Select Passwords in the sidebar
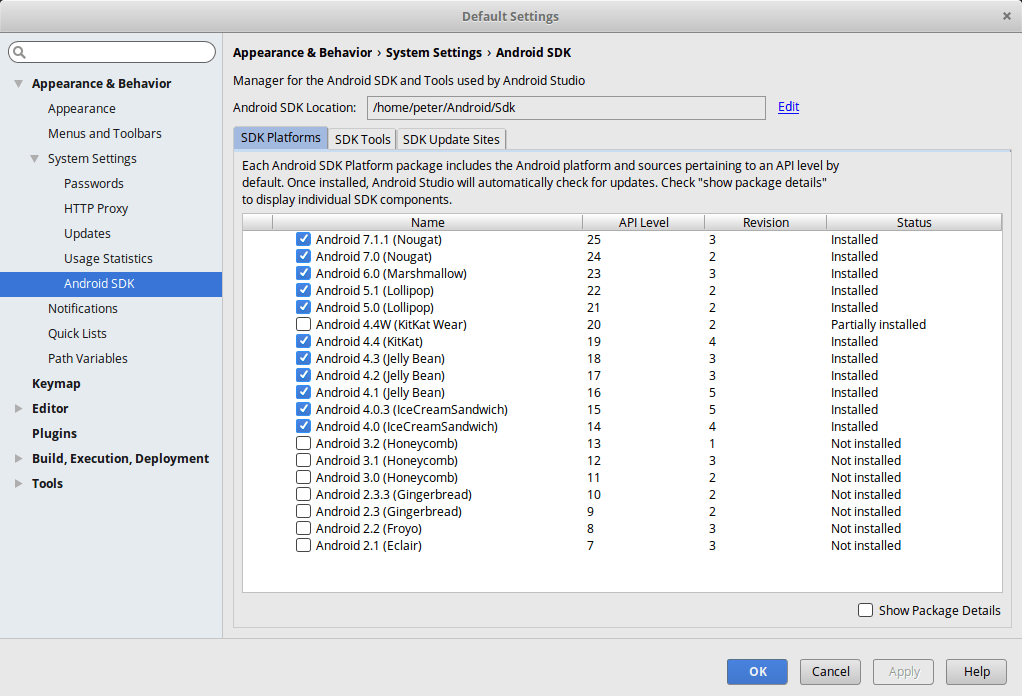The image size is (1022, 696). tap(93, 183)
